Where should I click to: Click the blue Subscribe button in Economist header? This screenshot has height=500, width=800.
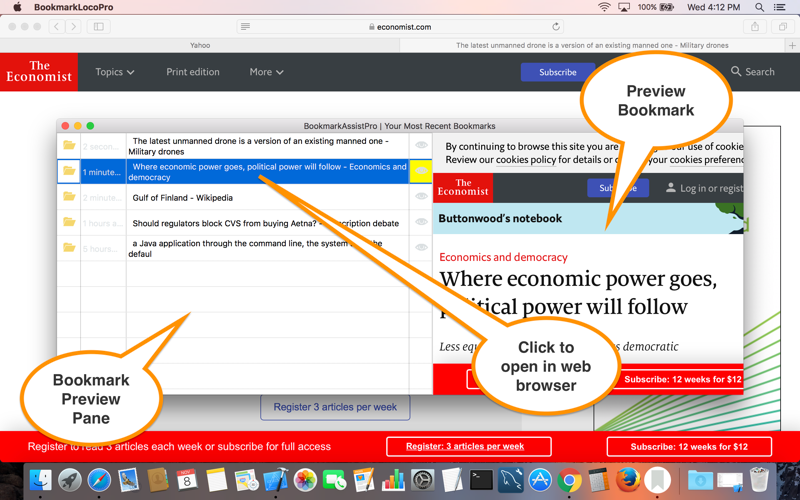557,72
